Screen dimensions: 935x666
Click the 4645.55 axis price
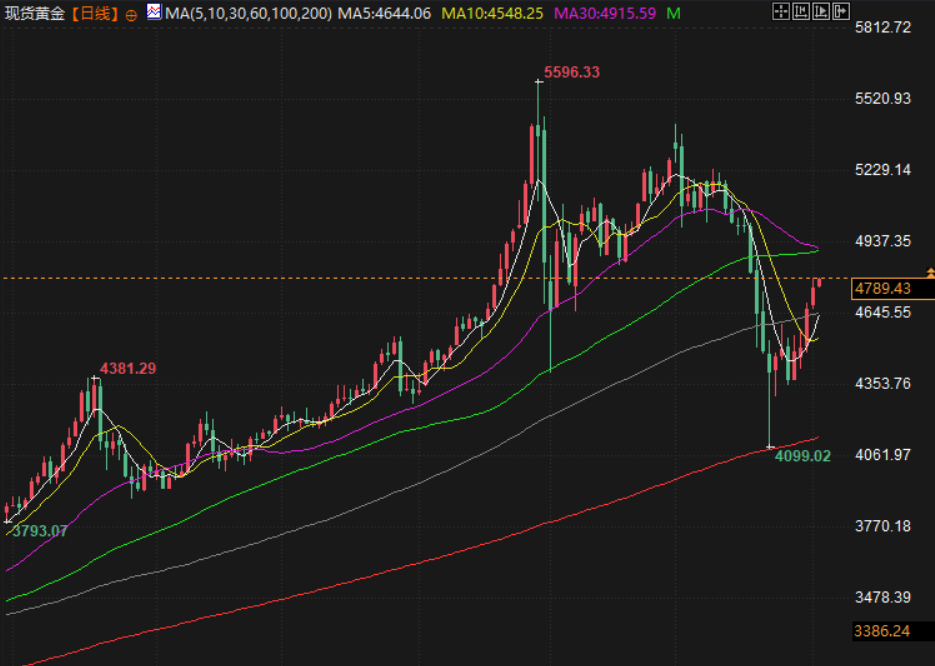coord(883,312)
